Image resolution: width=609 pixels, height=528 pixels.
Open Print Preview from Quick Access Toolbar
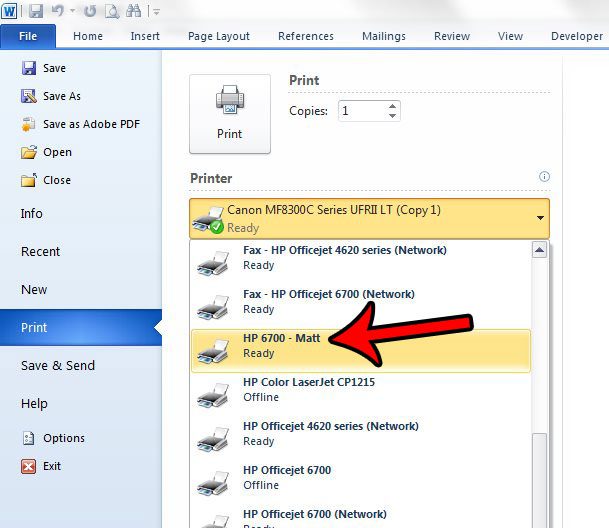click(x=111, y=11)
